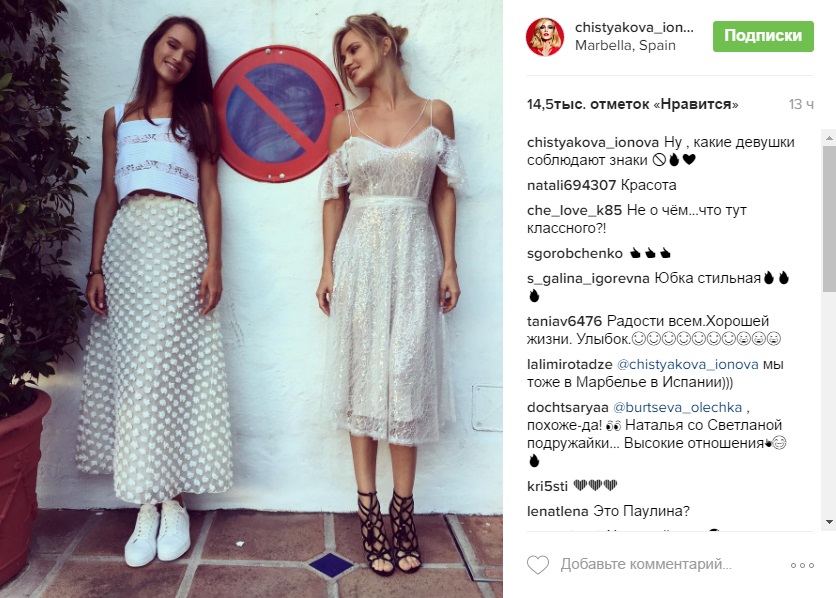The image size is (836, 598).
Task: Click the heart like icon
Action: tap(537, 564)
